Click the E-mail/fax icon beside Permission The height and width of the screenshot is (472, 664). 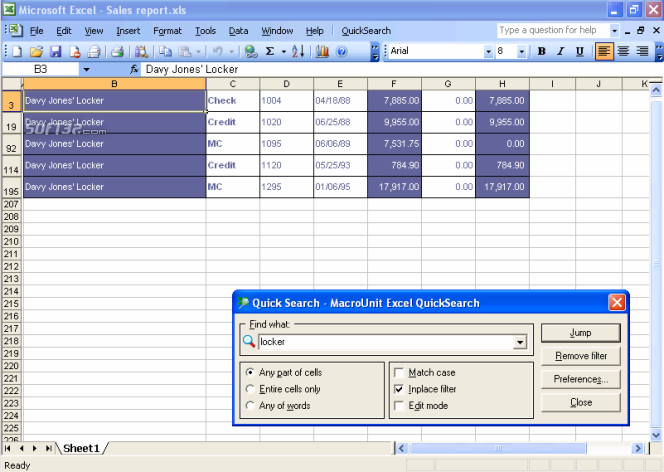[94, 52]
